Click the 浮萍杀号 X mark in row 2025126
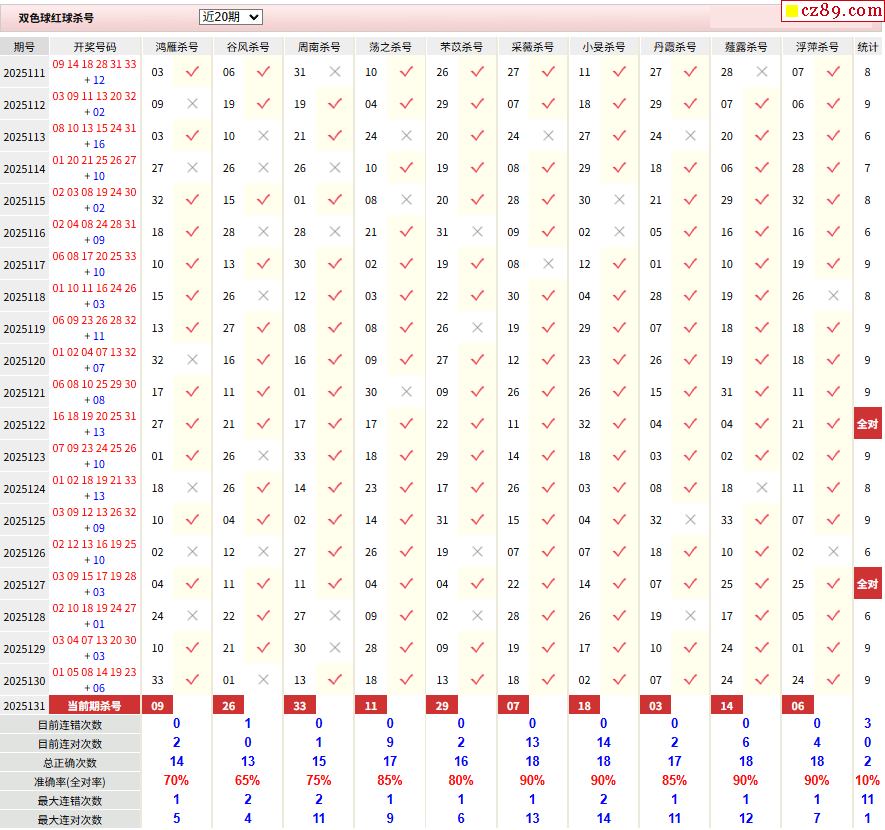The height and width of the screenshot is (830, 885). (833, 552)
